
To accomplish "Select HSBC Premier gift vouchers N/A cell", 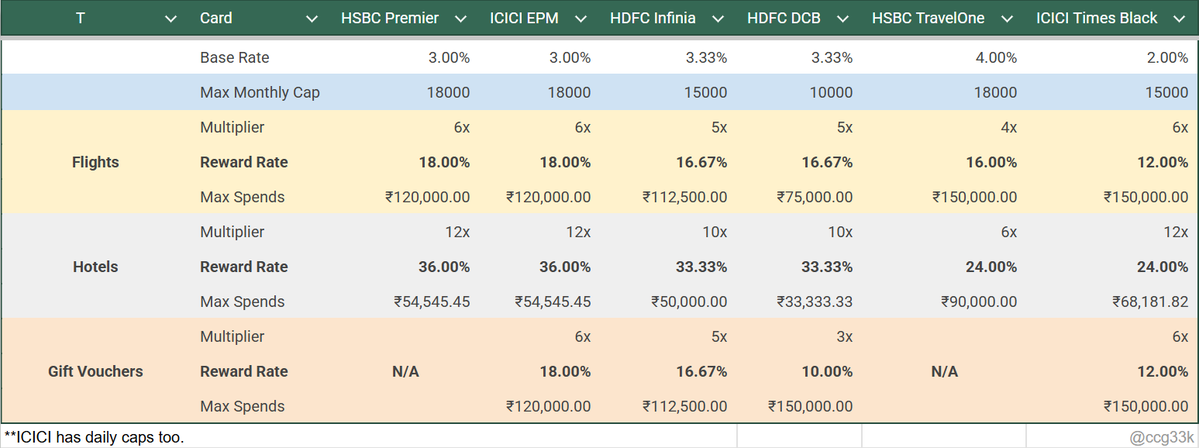I will pos(405,372).
